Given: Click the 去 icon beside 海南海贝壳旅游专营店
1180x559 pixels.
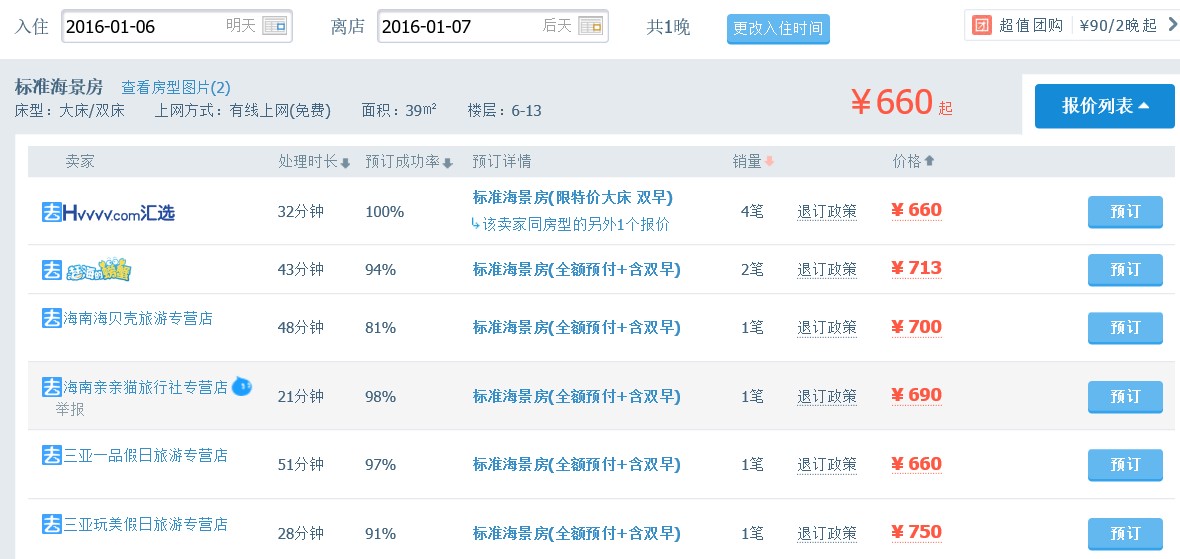Looking at the screenshot, I should pos(51,318).
